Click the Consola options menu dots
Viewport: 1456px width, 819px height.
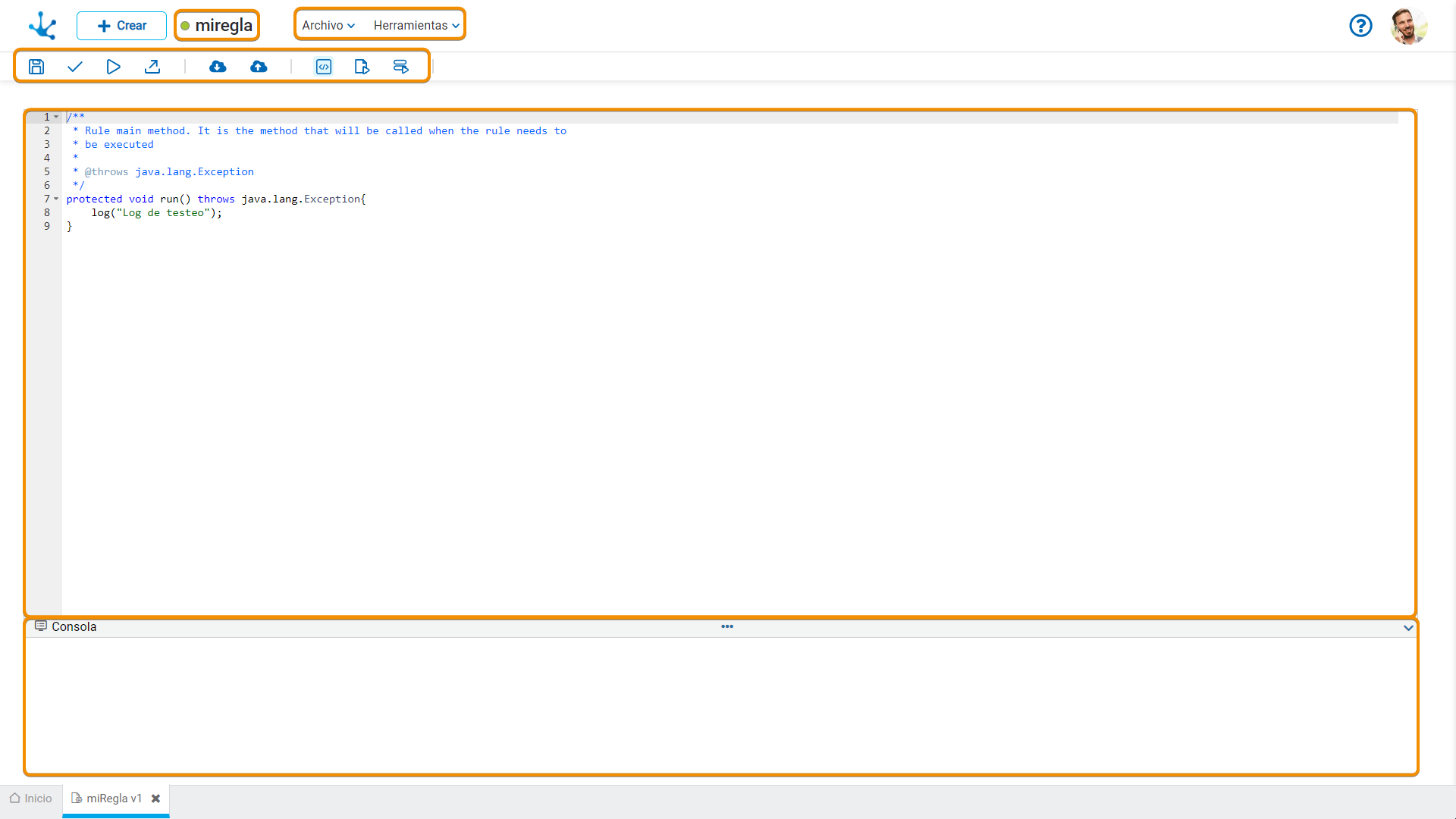point(727,627)
